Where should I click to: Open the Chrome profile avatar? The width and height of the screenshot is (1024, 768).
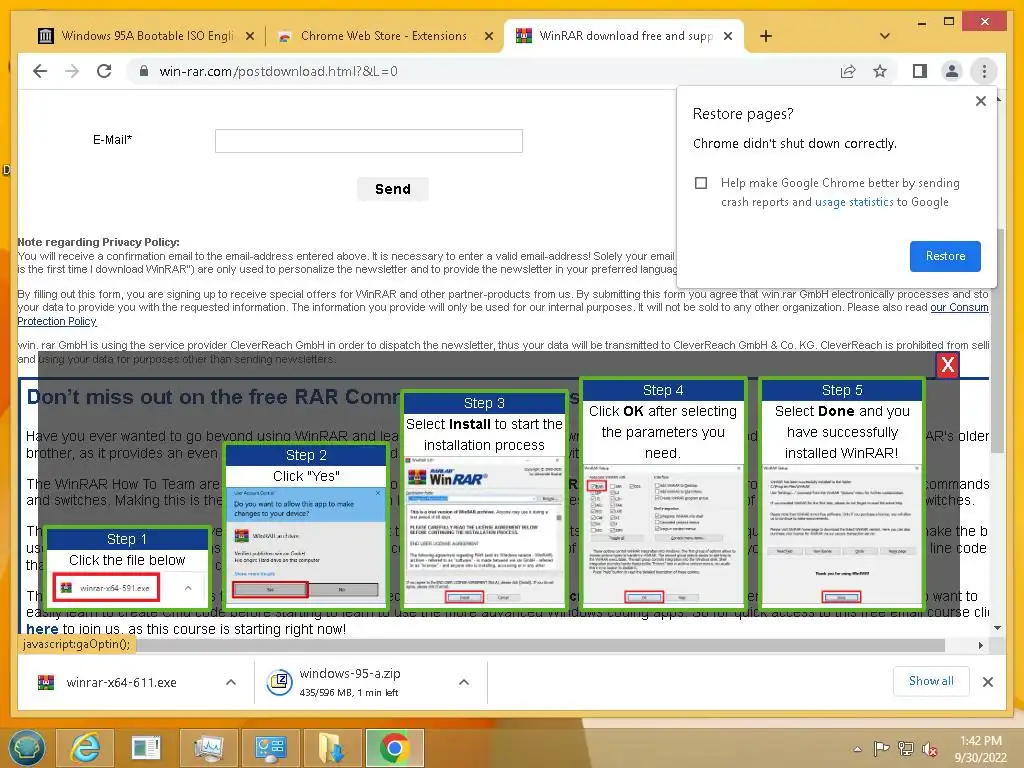click(x=952, y=71)
